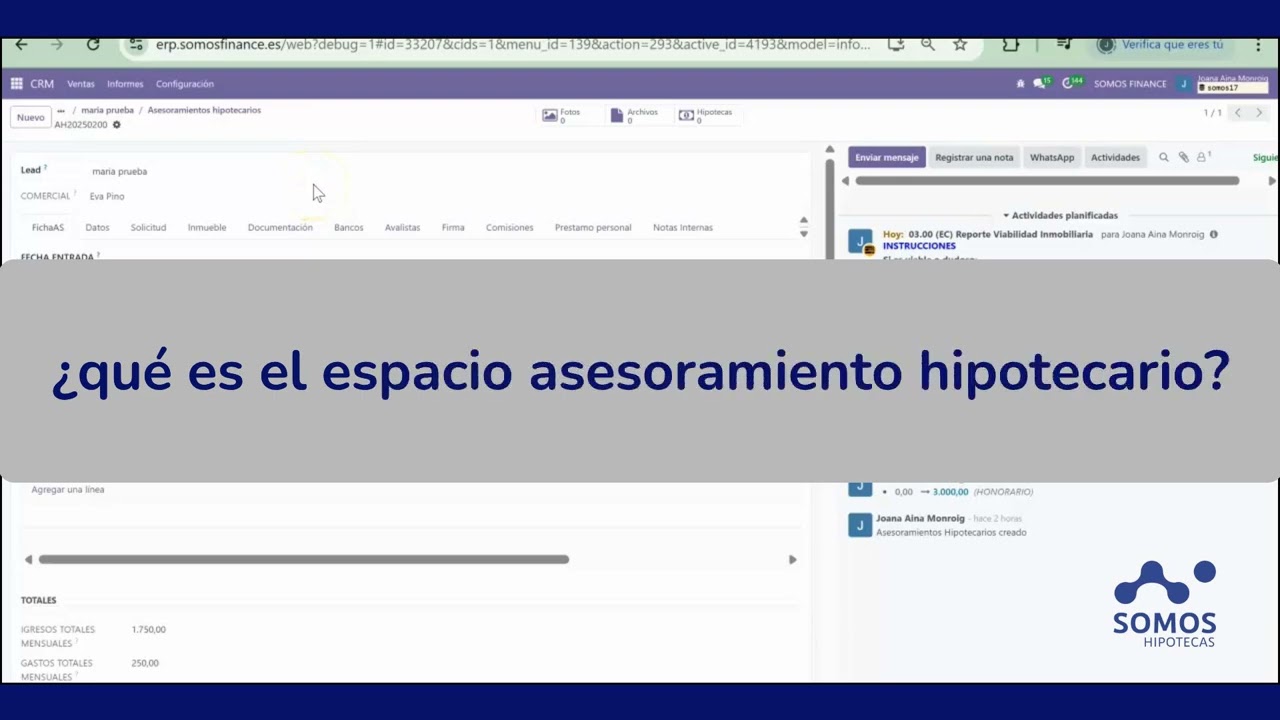Click the INSTRUCCIONES link
The width and height of the screenshot is (1280, 720).
(x=919, y=246)
